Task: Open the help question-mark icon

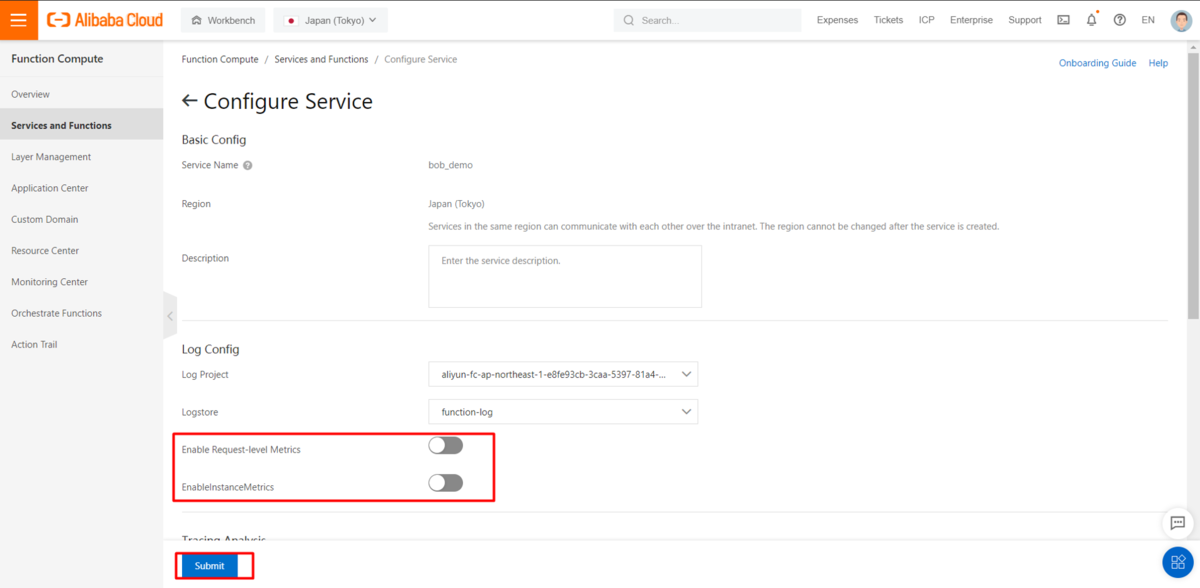Action: (x=1119, y=20)
